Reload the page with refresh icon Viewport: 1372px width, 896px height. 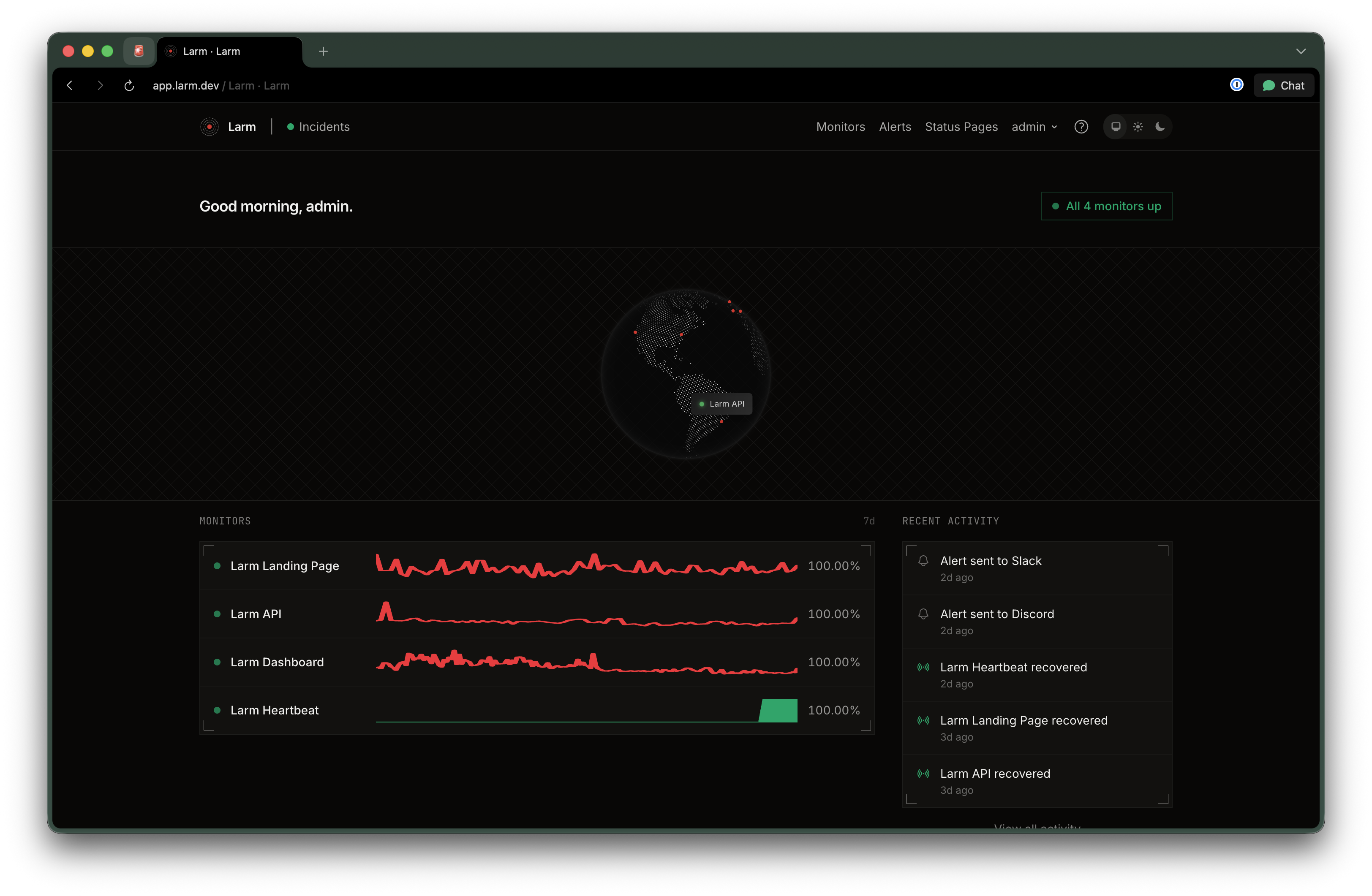click(x=129, y=86)
